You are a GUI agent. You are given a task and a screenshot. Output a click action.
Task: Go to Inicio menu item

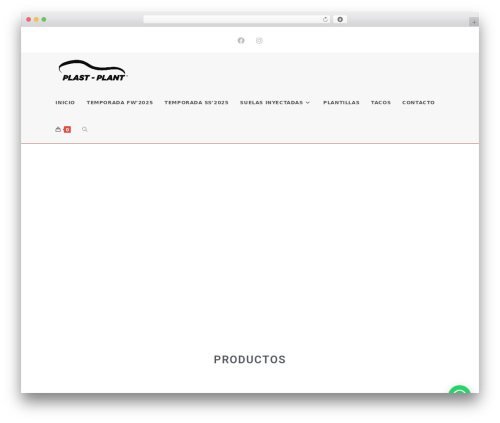[65, 102]
